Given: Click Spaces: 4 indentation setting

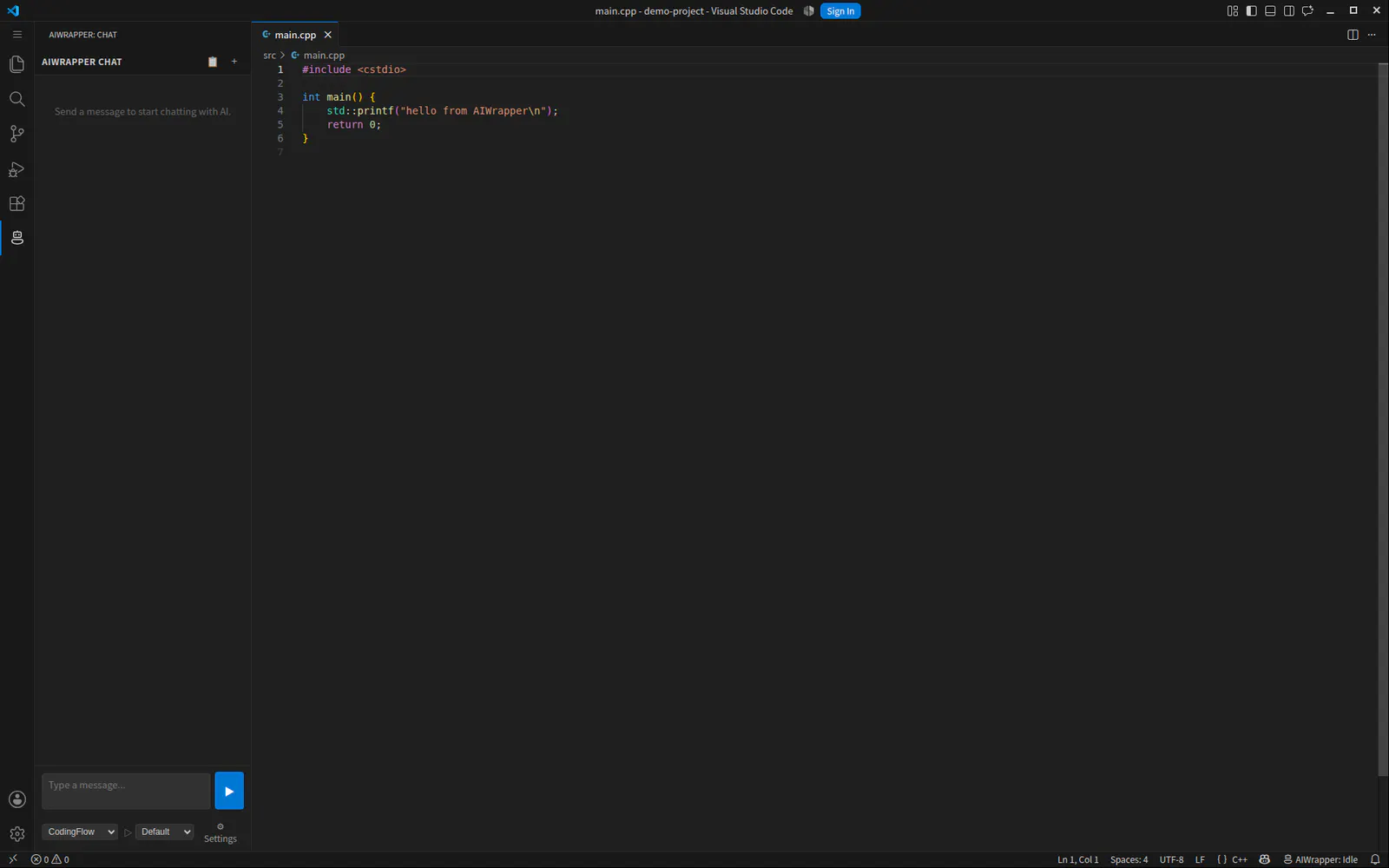Looking at the screenshot, I should pos(1129,859).
